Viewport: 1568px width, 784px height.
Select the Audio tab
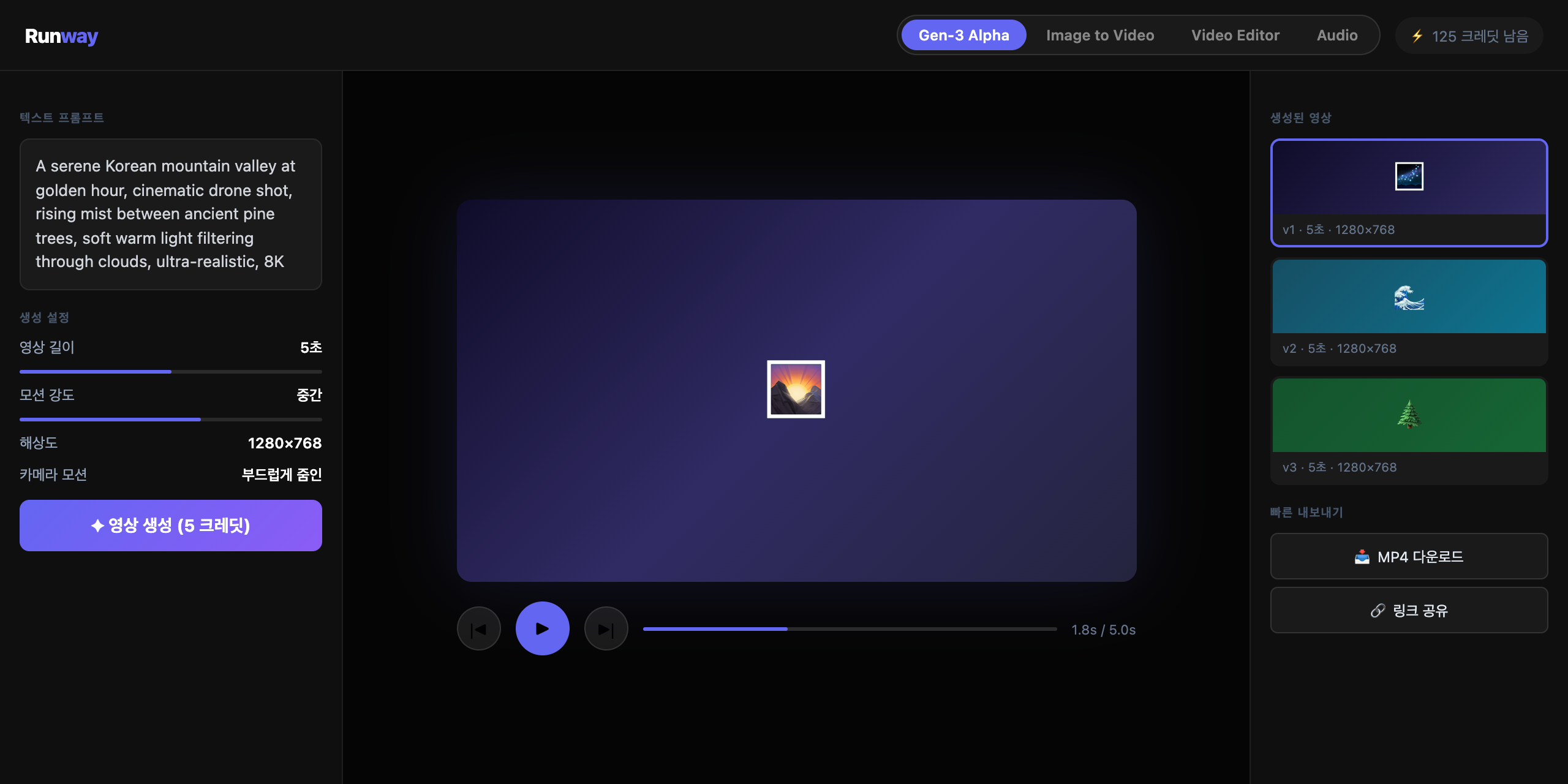1337,36
